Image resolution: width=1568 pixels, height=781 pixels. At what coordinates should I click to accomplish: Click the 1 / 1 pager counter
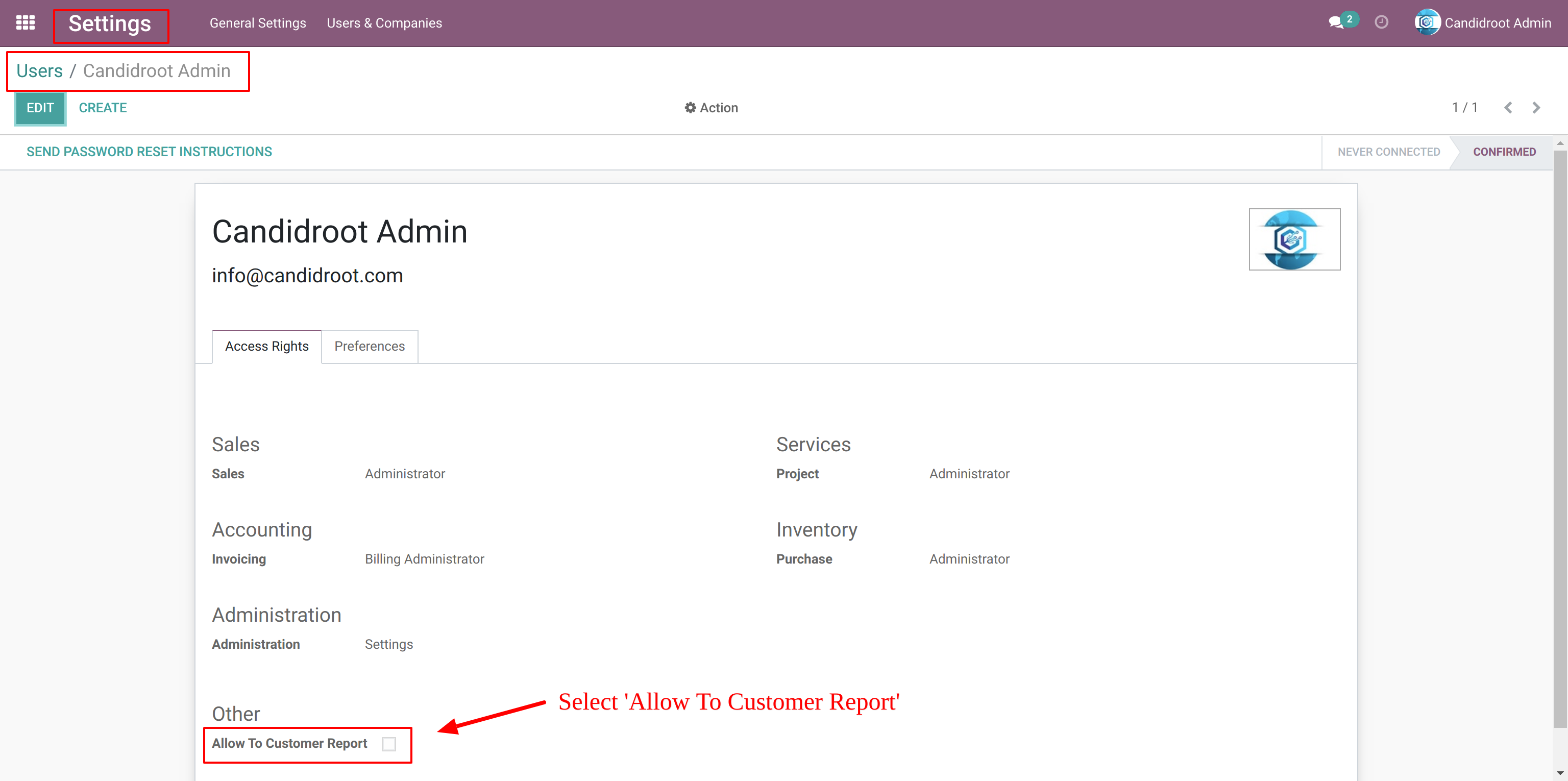pos(1464,108)
